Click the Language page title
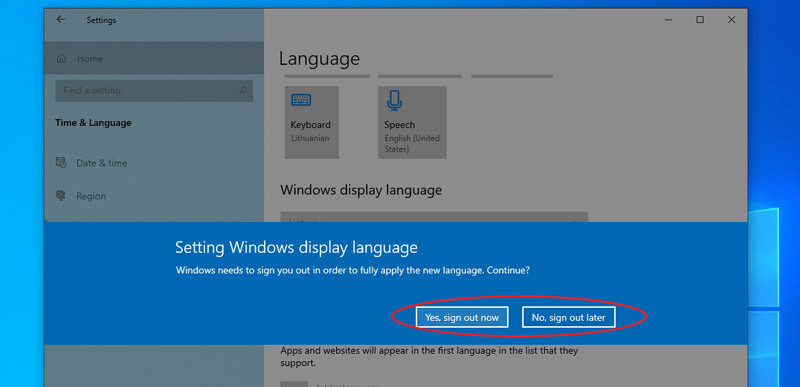This screenshot has width=800, height=387. [319, 59]
